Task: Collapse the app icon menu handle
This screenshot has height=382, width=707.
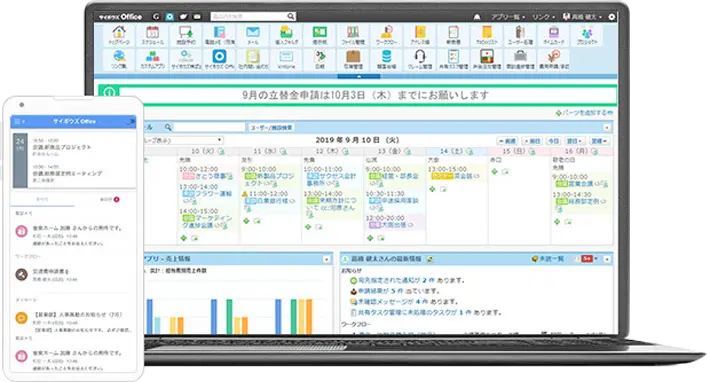Action: (358, 77)
